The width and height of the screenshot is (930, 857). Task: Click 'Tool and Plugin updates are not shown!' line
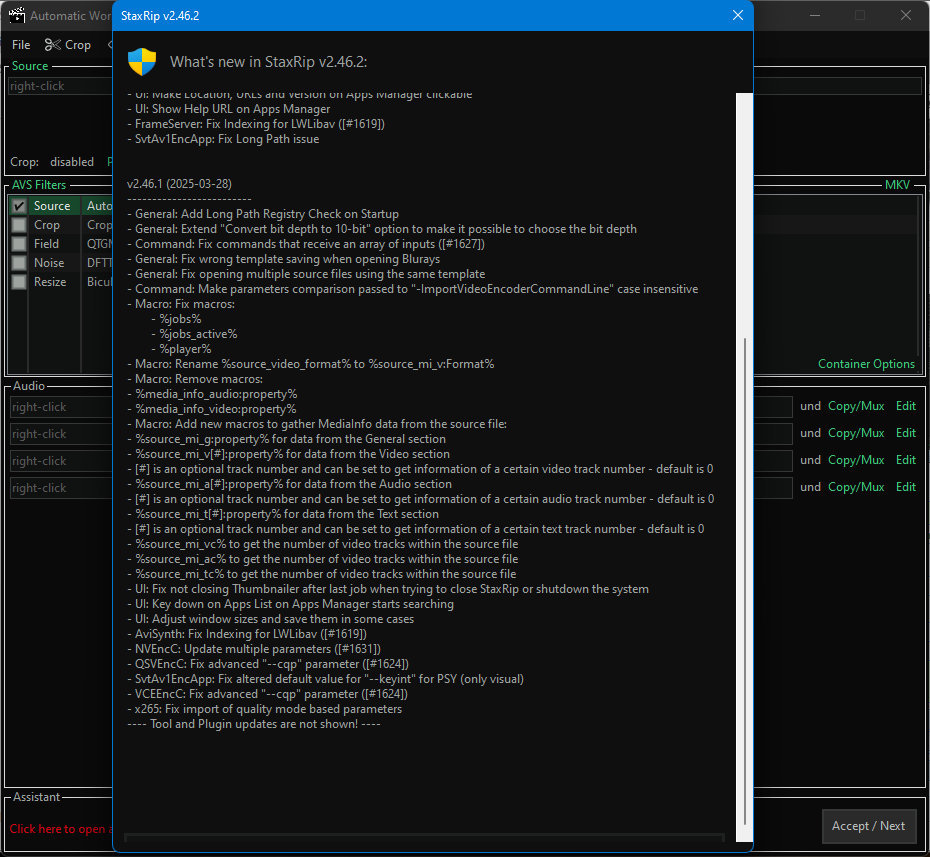click(x=254, y=724)
